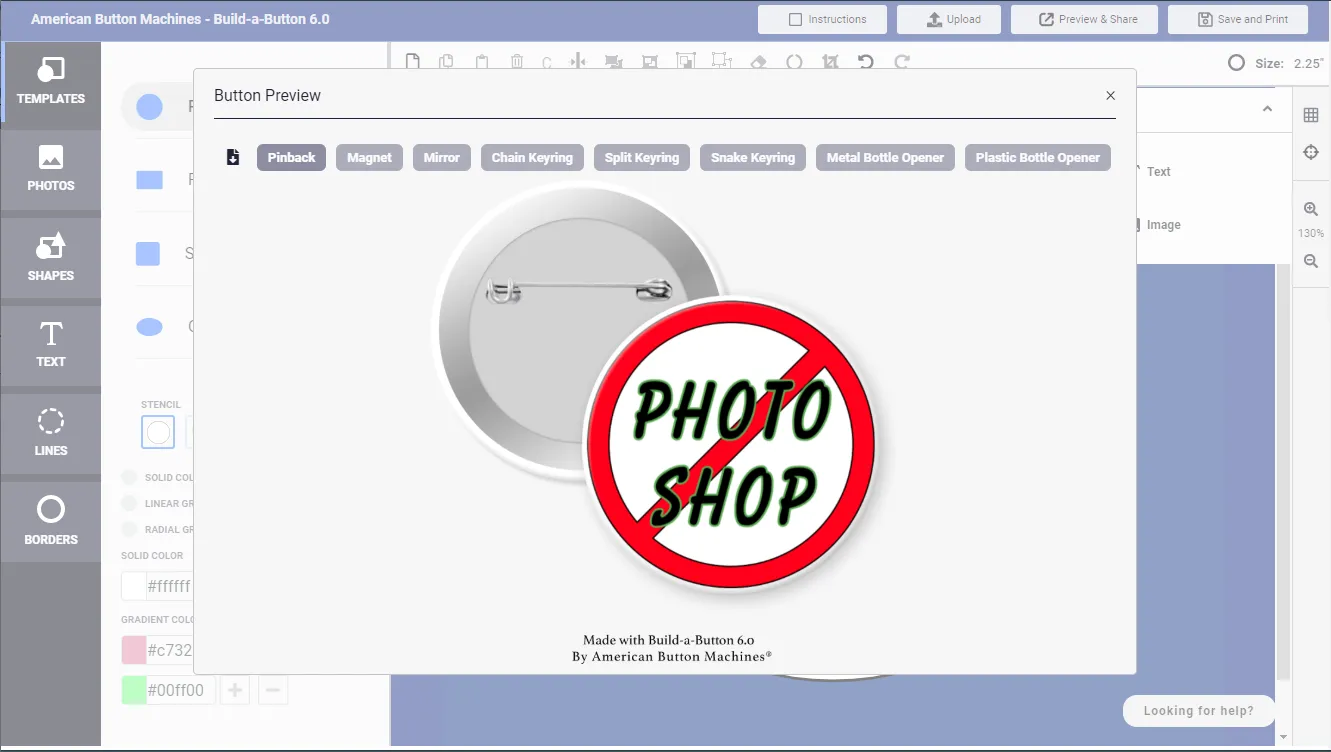The height and width of the screenshot is (752, 1331).
Task: Open the Borders sidebar panel
Action: point(50,521)
